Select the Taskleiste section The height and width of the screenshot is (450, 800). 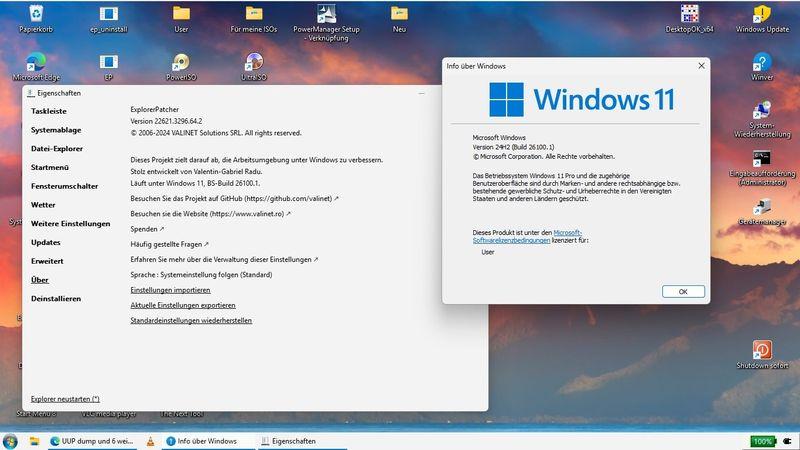[x=48, y=111]
